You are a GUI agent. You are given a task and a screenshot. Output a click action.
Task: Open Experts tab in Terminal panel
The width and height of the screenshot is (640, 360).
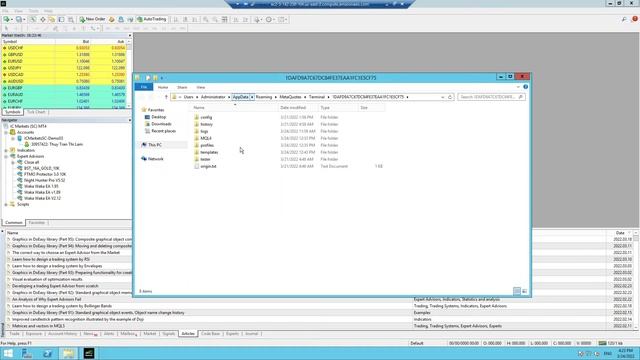coord(232,334)
